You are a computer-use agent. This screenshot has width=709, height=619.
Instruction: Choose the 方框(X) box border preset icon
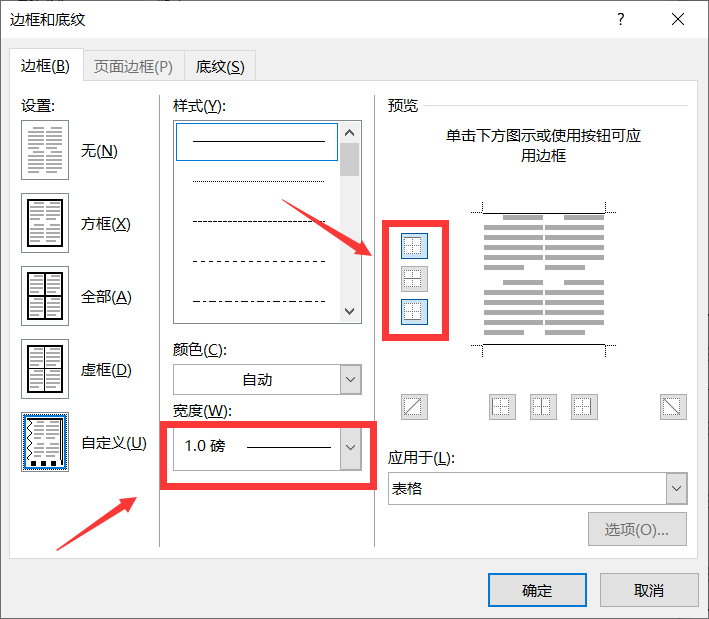pyautogui.click(x=45, y=223)
